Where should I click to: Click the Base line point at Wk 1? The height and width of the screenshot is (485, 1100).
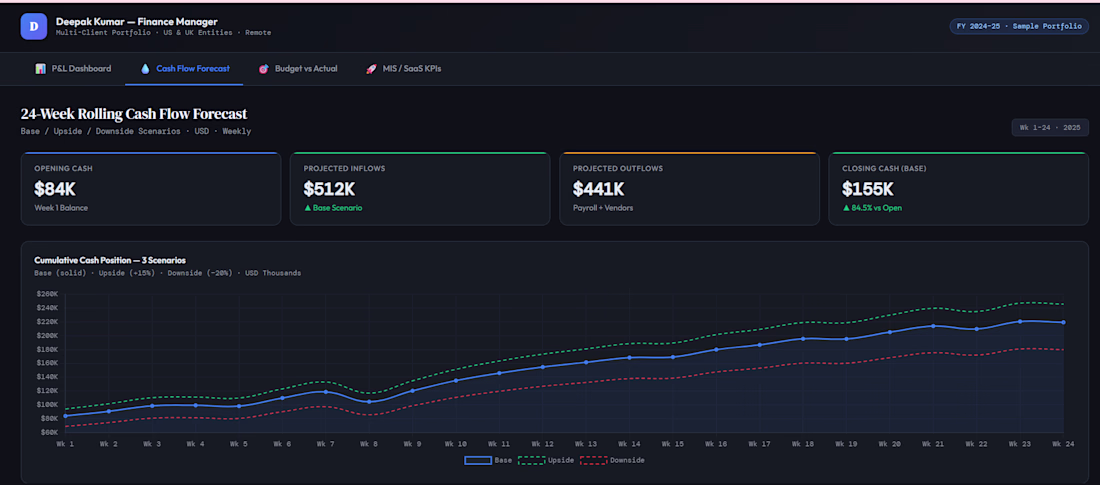(65, 416)
